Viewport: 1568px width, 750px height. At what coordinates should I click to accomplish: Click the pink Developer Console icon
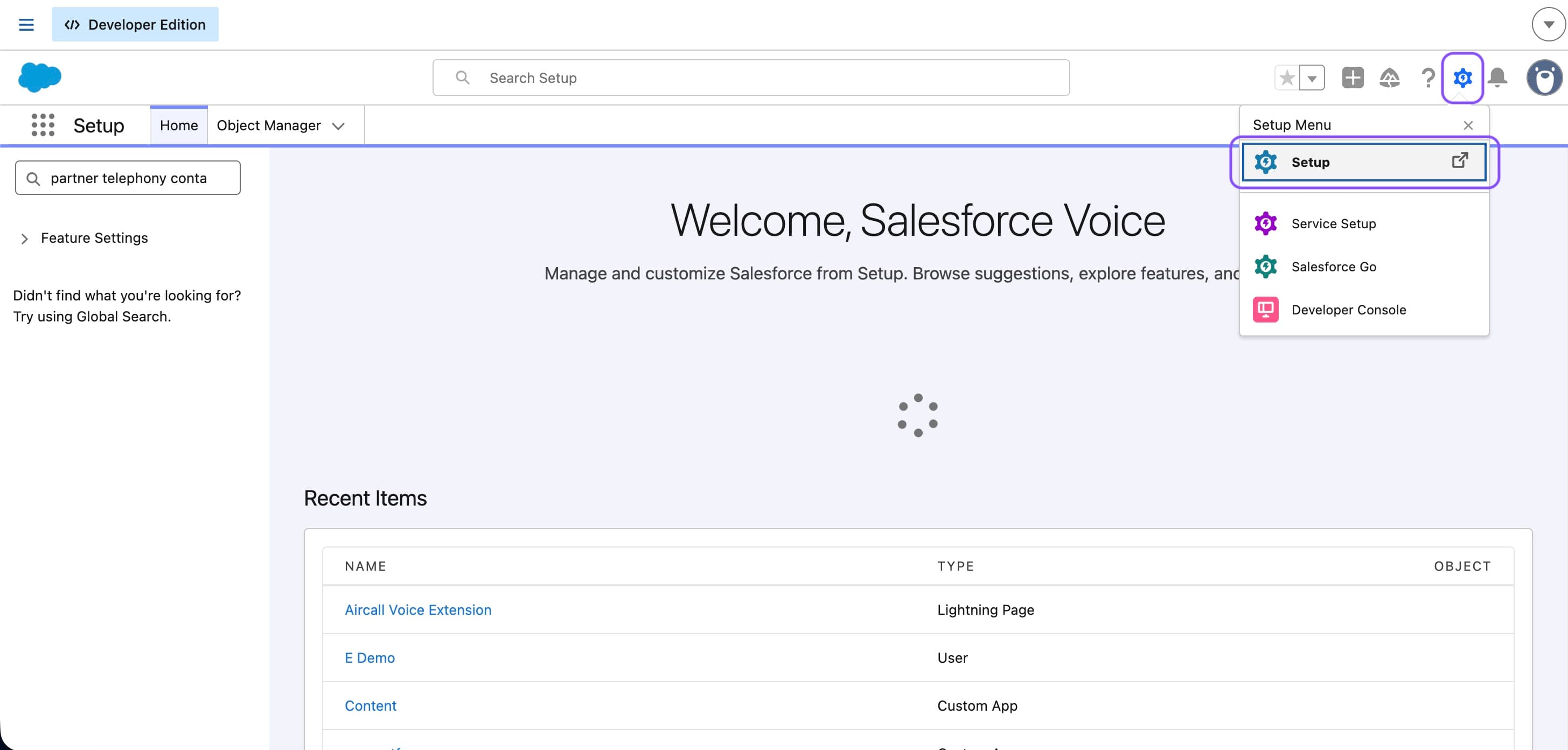tap(1265, 310)
